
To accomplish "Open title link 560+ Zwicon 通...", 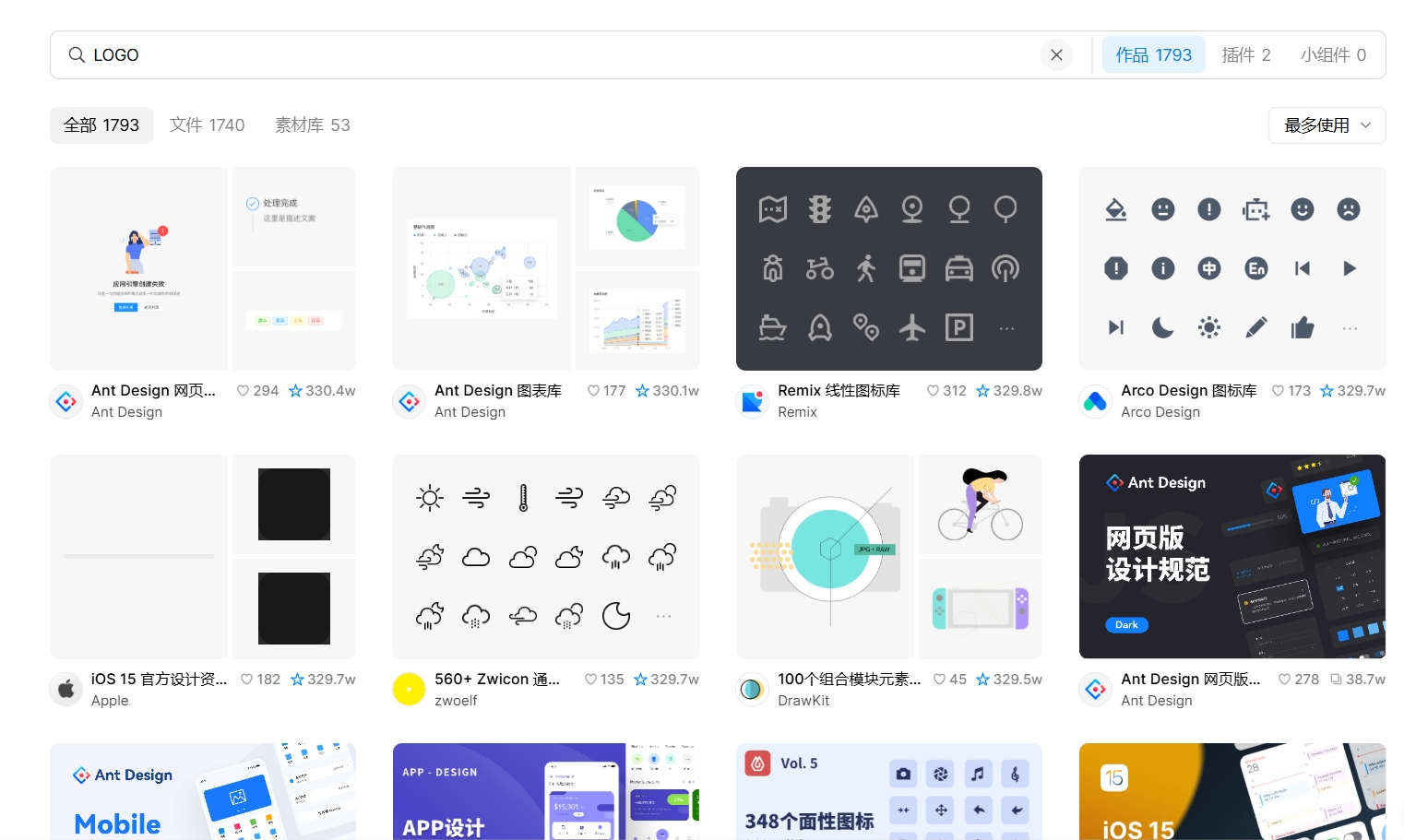I will (497, 680).
